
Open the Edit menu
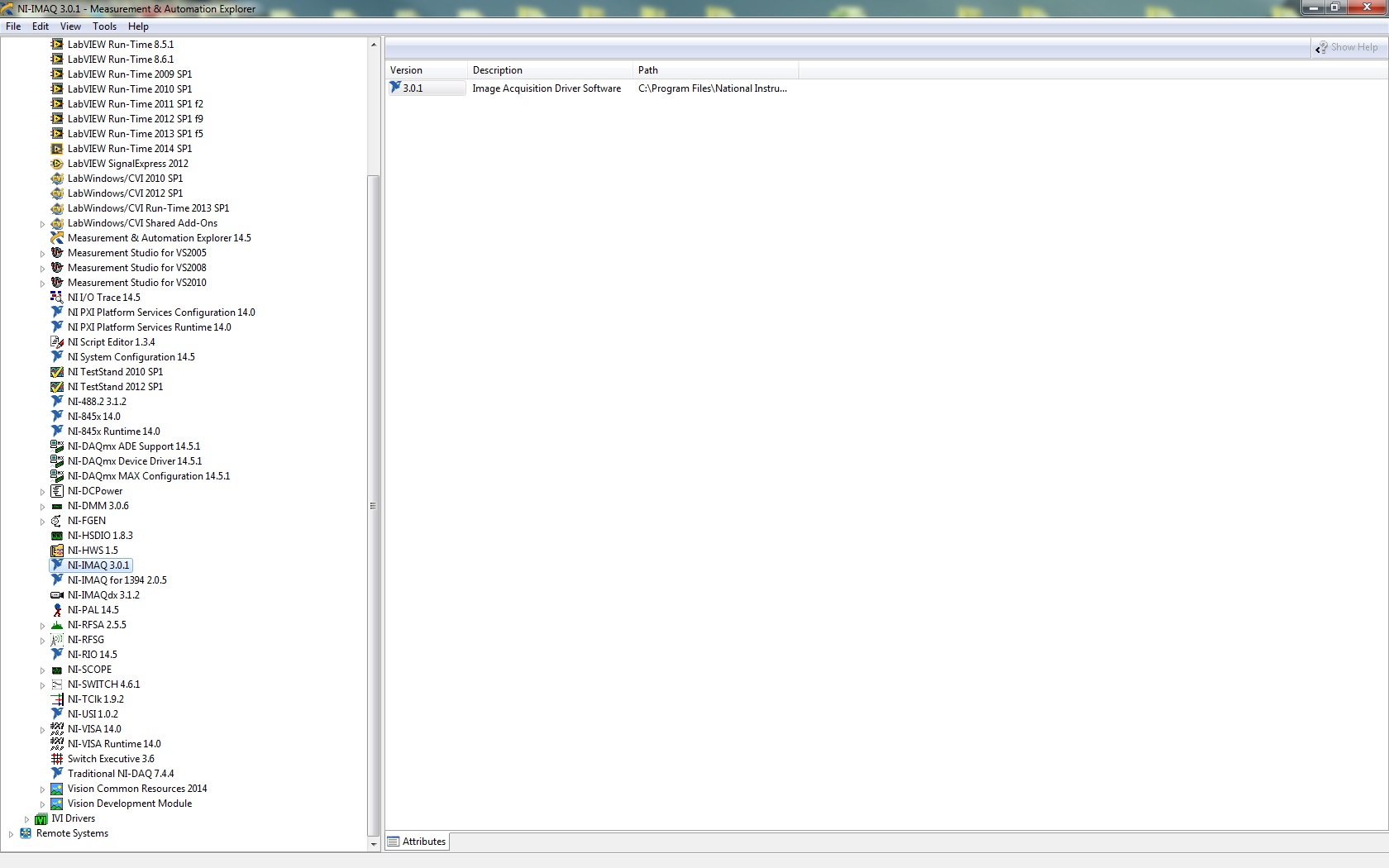(41, 26)
